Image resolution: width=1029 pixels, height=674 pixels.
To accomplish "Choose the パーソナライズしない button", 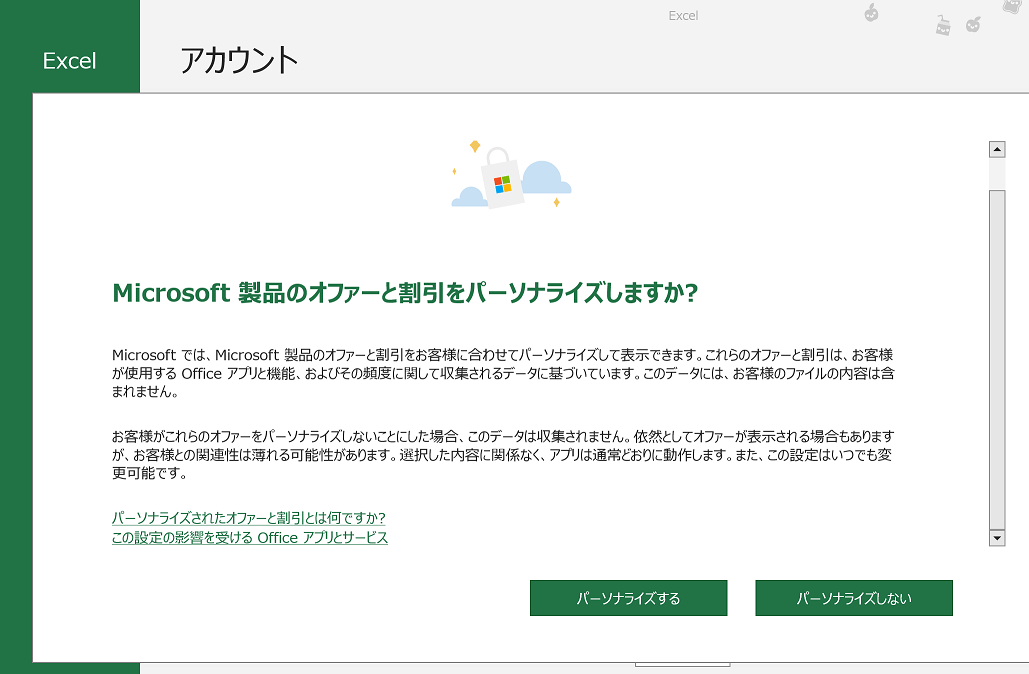I will [x=854, y=598].
